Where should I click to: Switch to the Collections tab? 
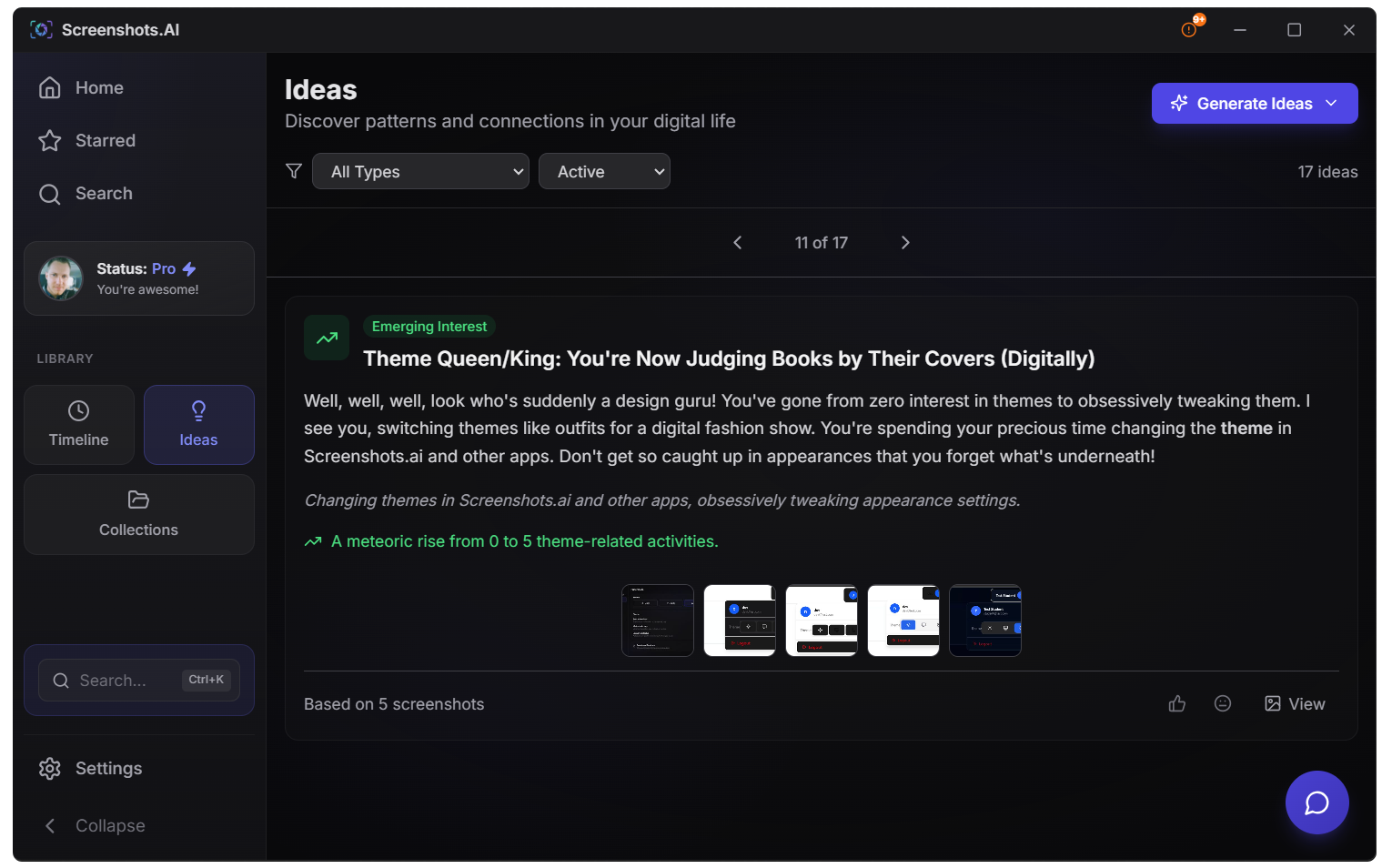(138, 514)
